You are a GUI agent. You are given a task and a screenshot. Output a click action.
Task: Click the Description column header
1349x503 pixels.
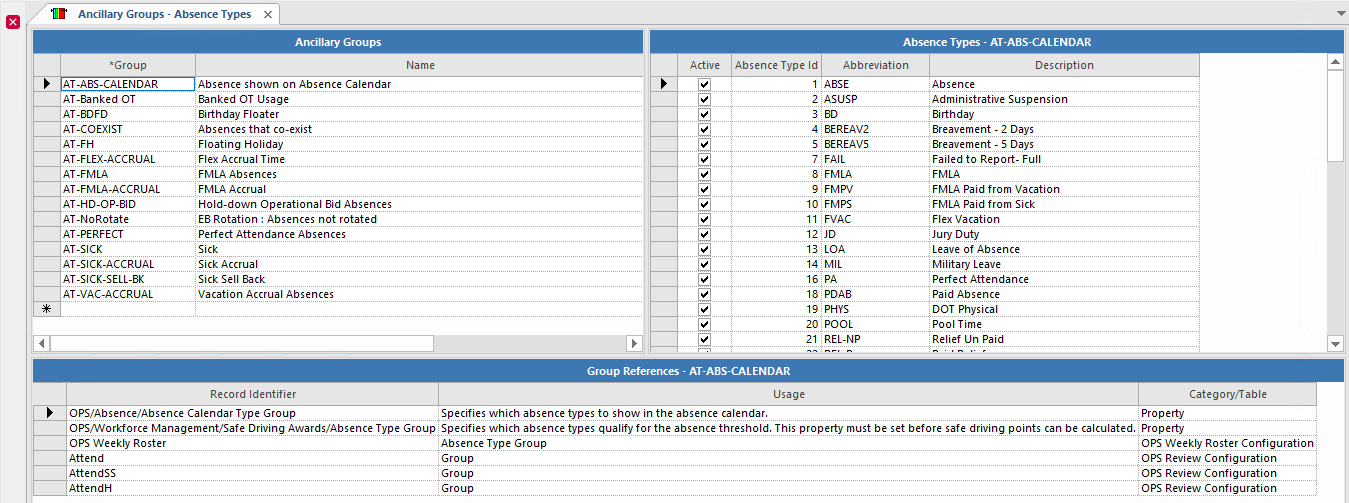coord(1064,65)
